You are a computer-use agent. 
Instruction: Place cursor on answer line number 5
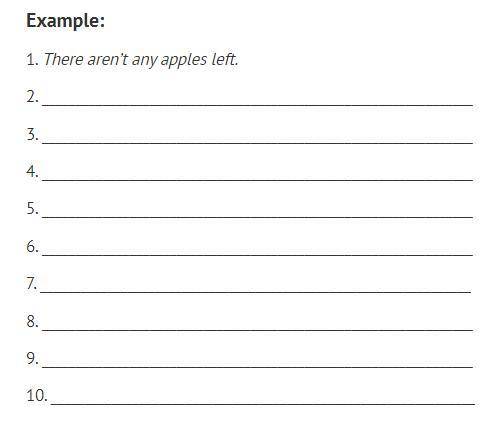click(x=257, y=217)
